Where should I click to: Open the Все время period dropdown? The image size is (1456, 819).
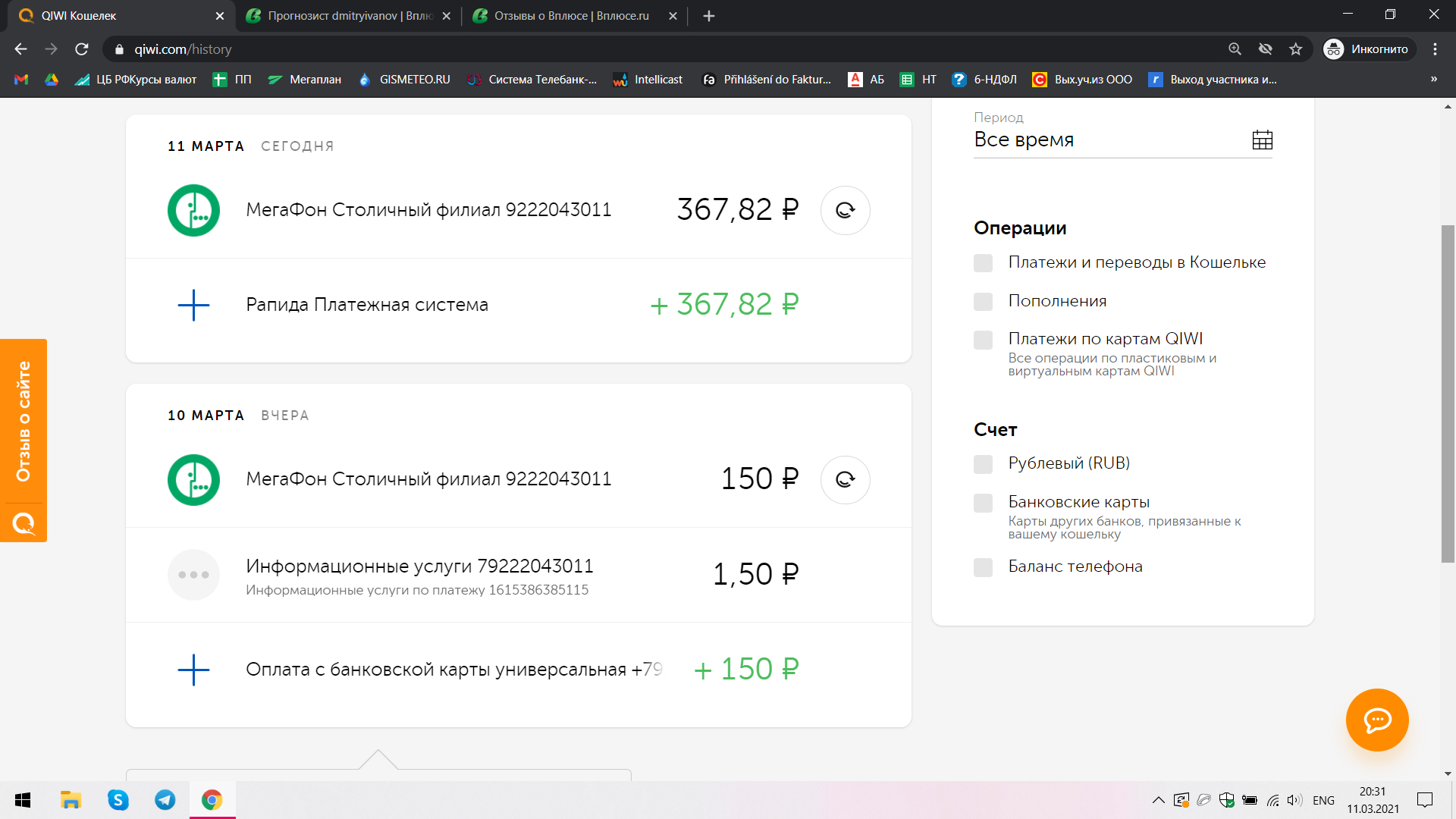[1123, 140]
